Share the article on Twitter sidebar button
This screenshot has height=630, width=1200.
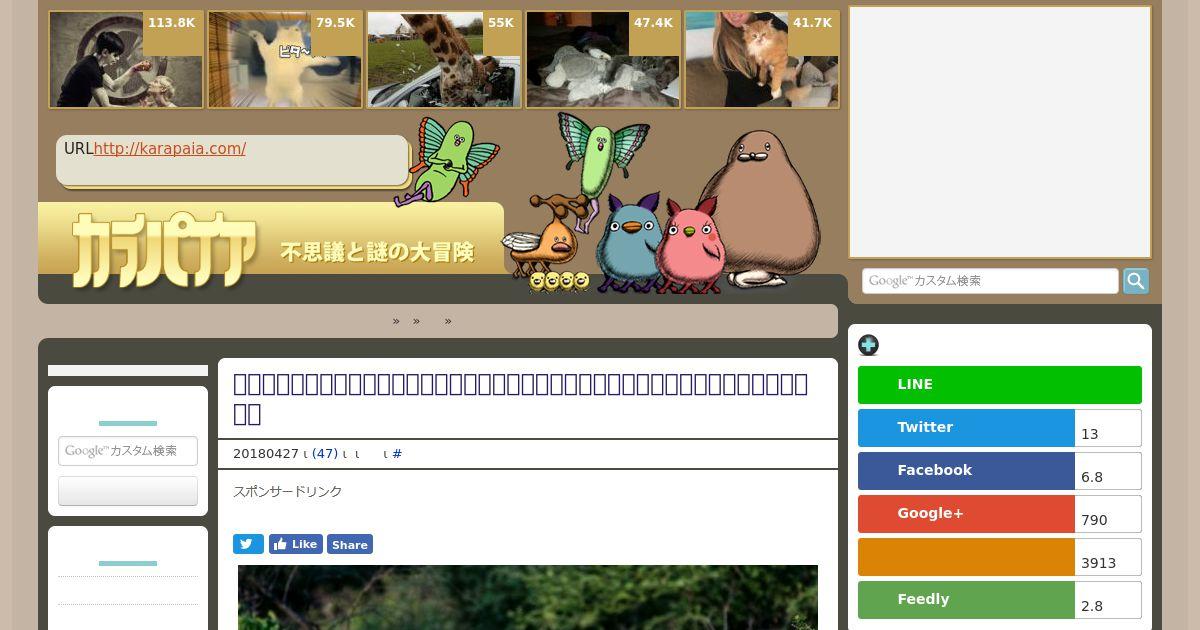pos(966,428)
